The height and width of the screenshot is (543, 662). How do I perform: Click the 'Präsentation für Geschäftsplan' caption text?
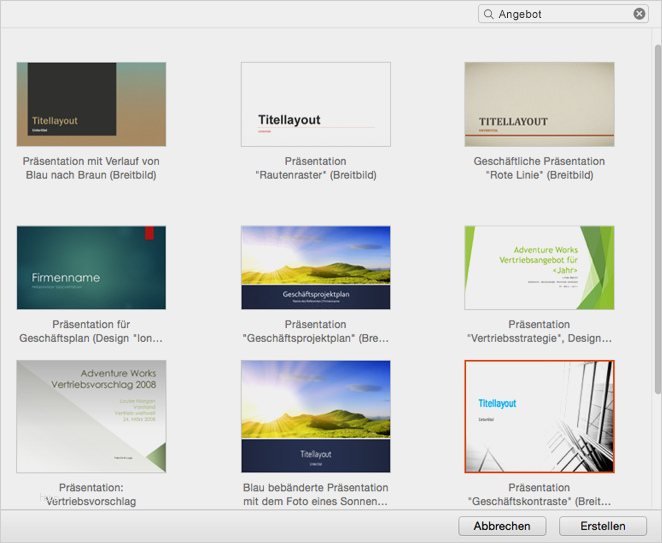[91, 331]
